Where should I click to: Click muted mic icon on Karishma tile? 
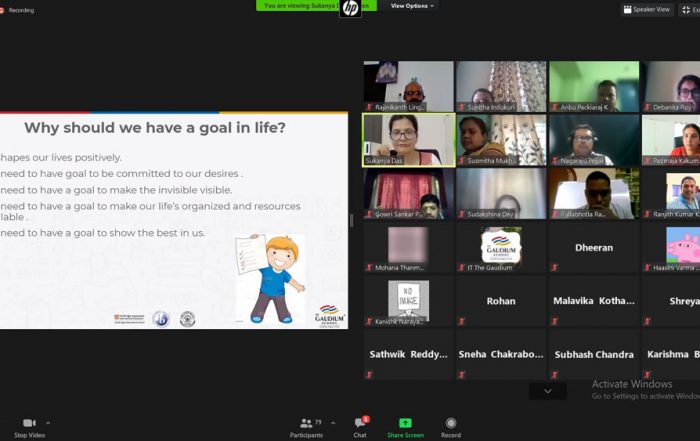coord(647,374)
